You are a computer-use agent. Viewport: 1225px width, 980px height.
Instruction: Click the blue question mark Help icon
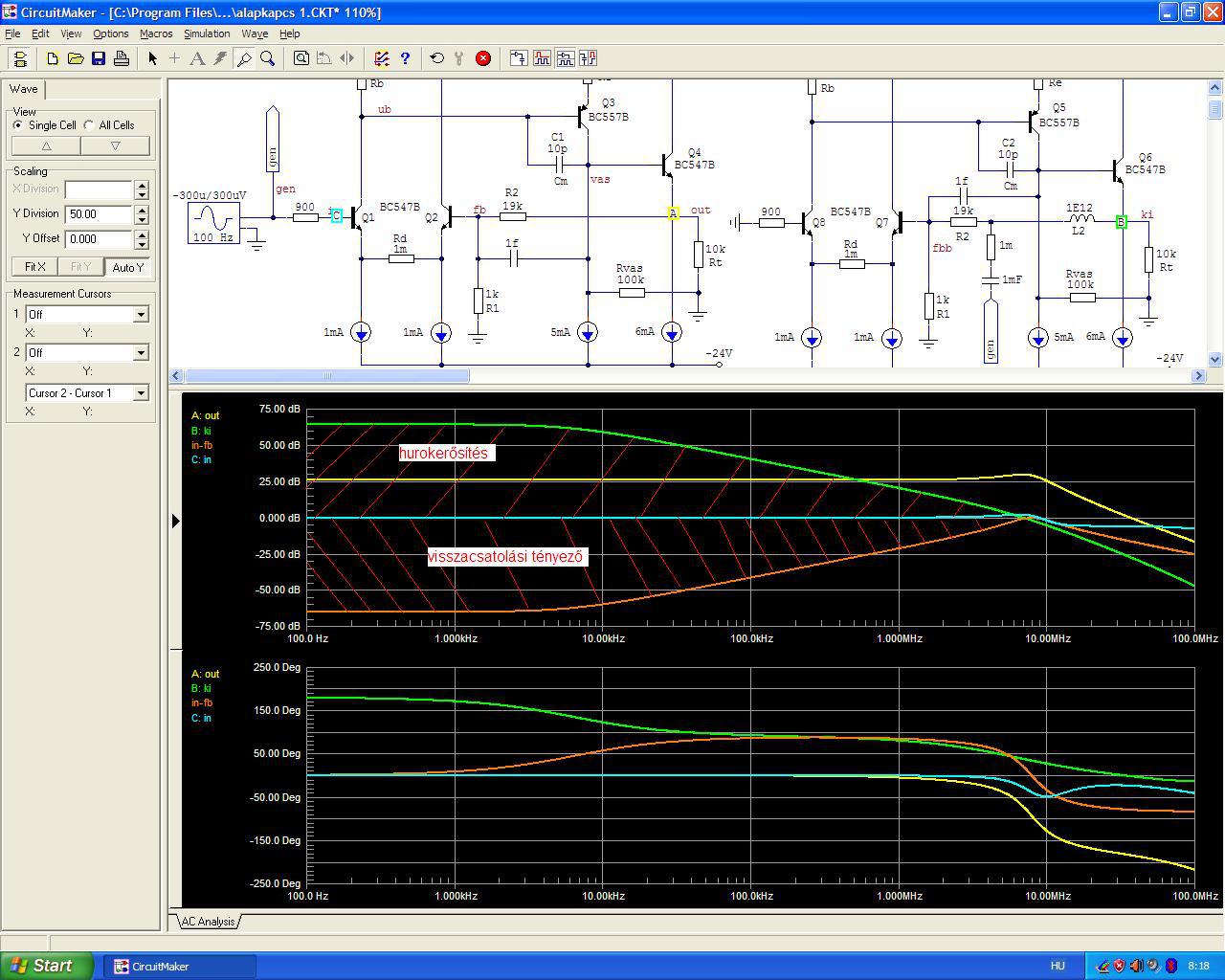pos(405,58)
